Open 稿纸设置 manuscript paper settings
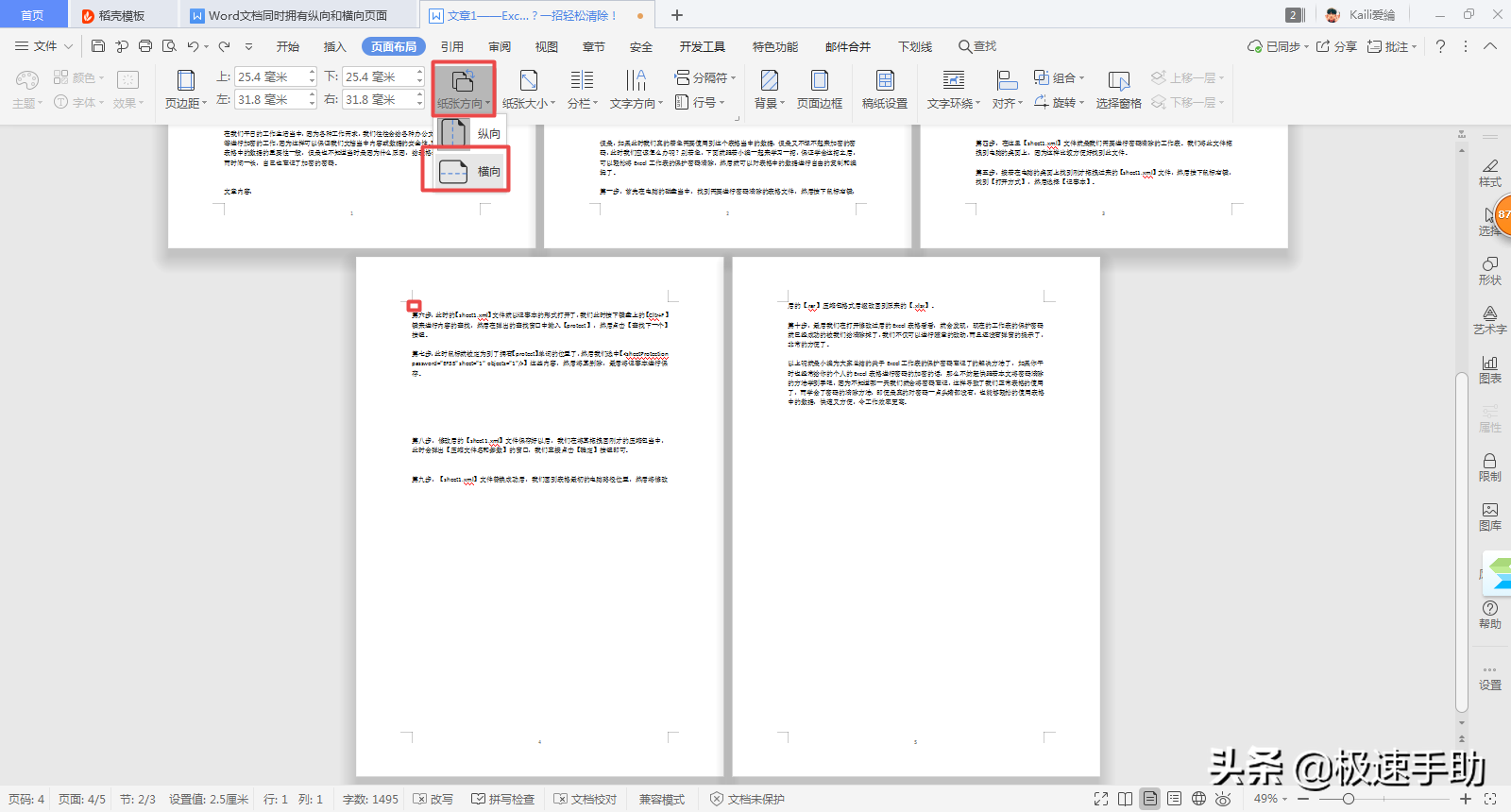 pos(885,90)
